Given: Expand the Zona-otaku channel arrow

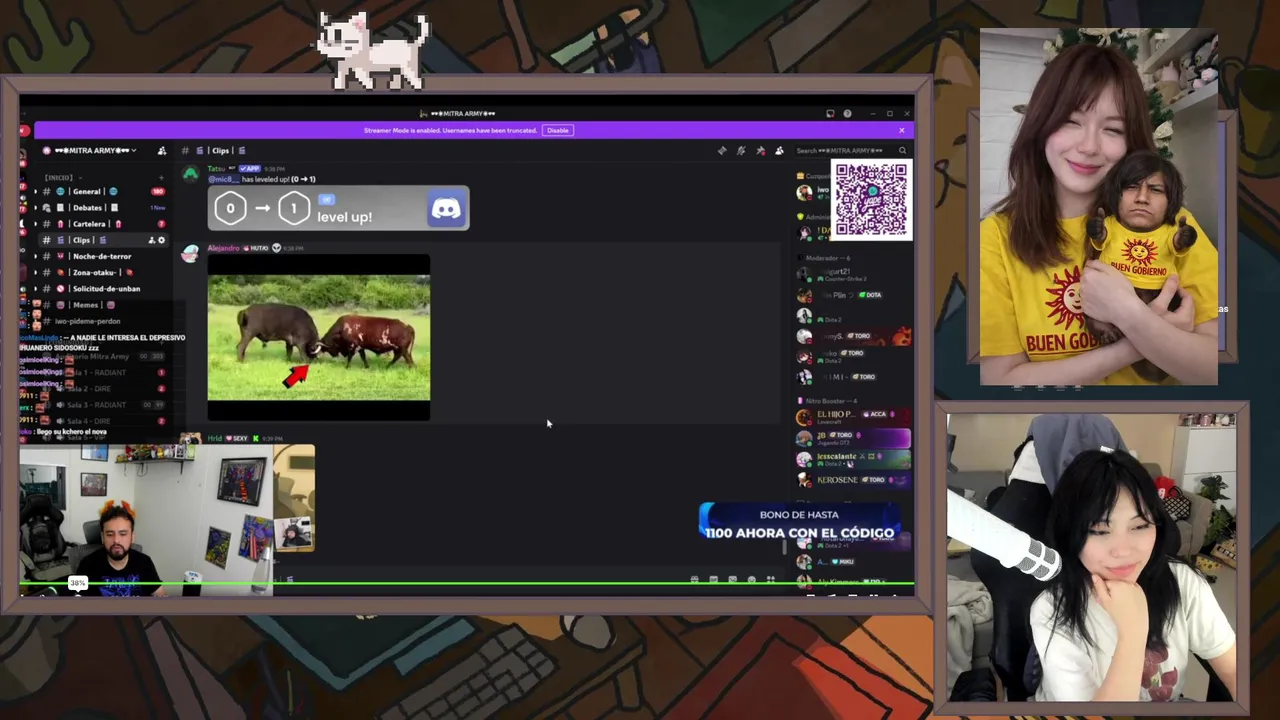Looking at the screenshot, I should click(35, 272).
